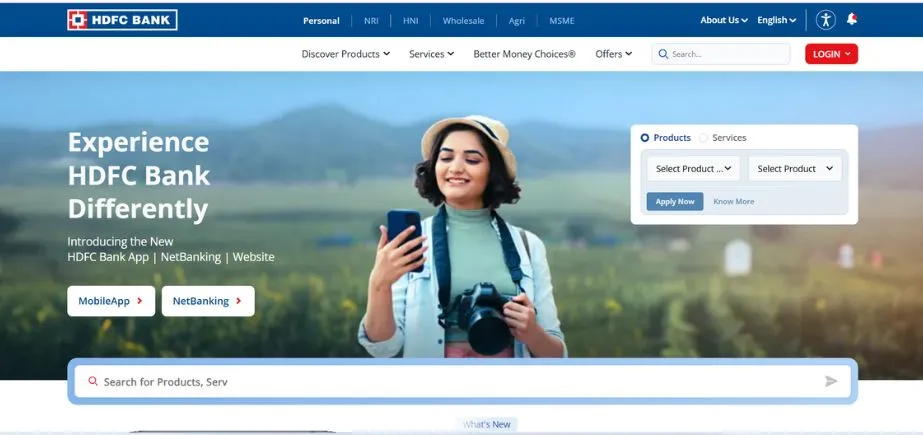This screenshot has width=923, height=435.
Task: Click the Introducing the New text
Action: click(120, 241)
